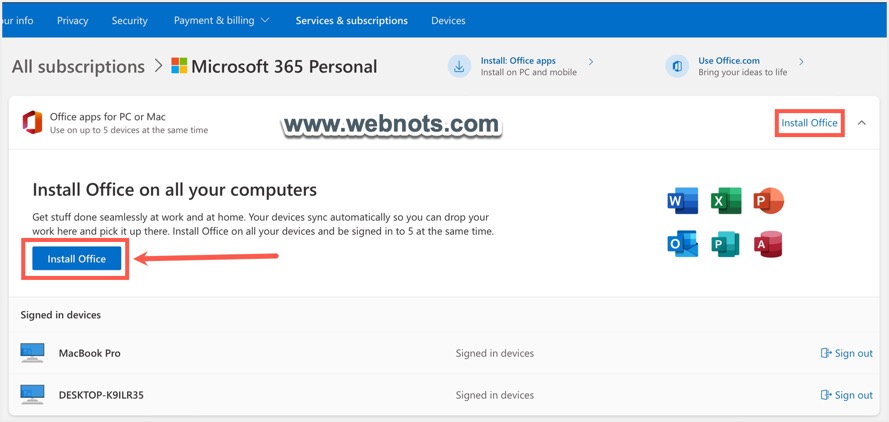889x422 pixels.
Task: Open the Security tab
Action: click(x=129, y=20)
